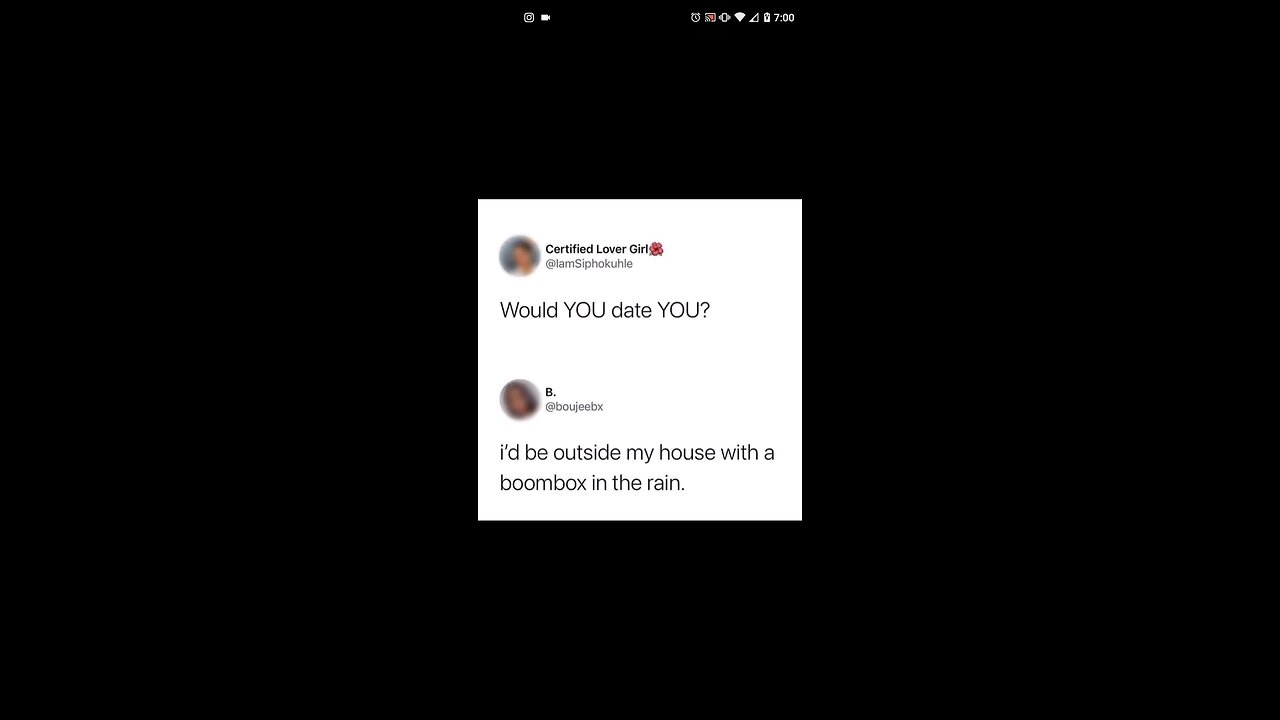
Task: Click the B. display name
Action: point(551,392)
